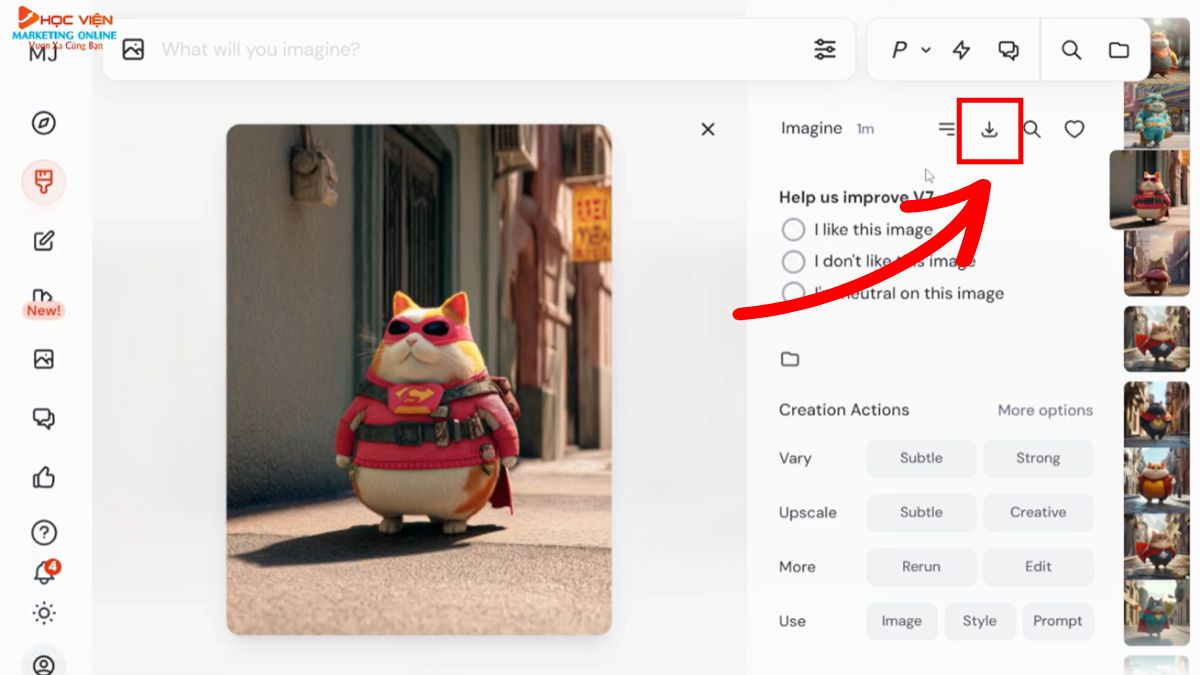Use as Prompt button

click(1058, 621)
